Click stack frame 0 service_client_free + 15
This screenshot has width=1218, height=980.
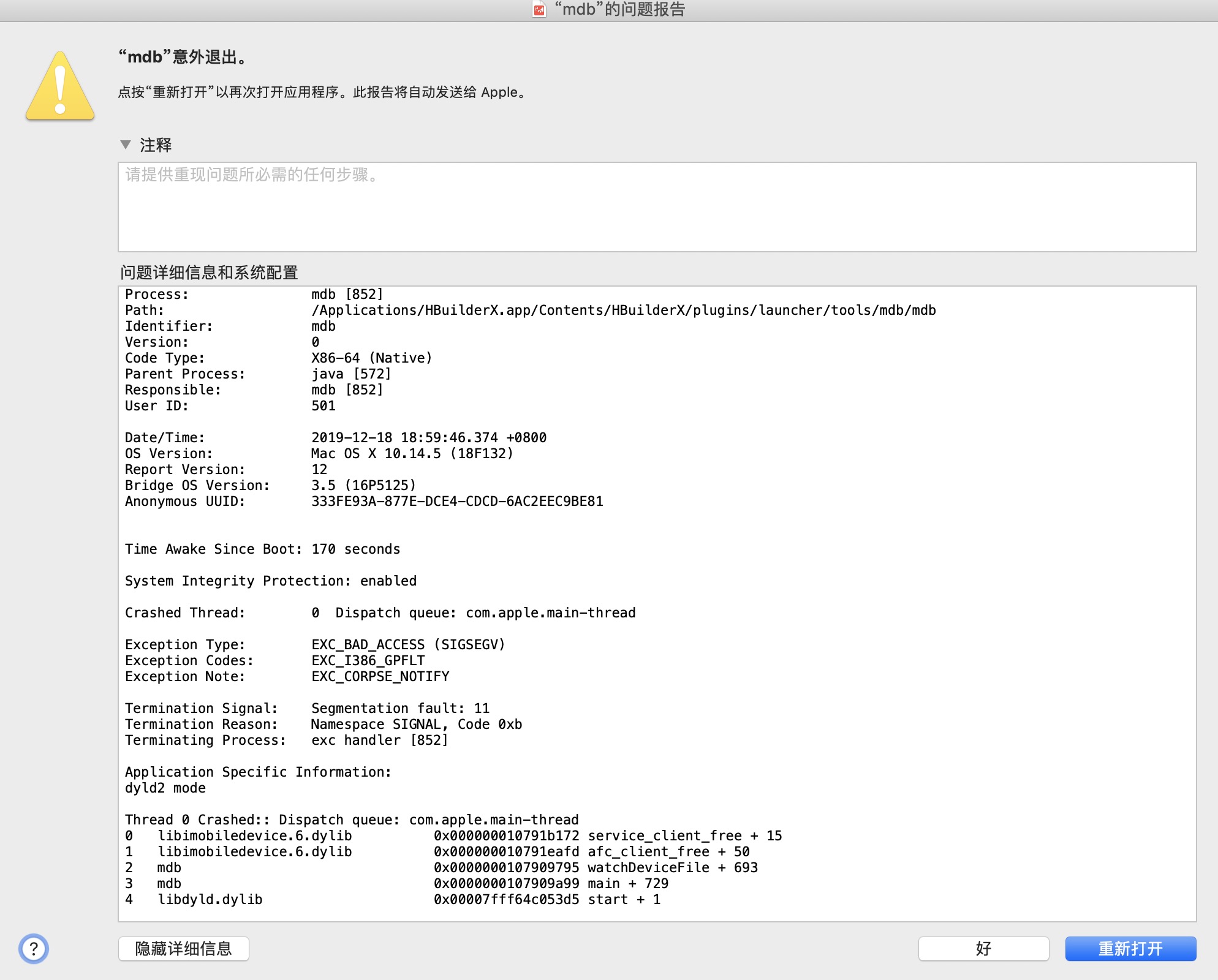[x=453, y=836]
